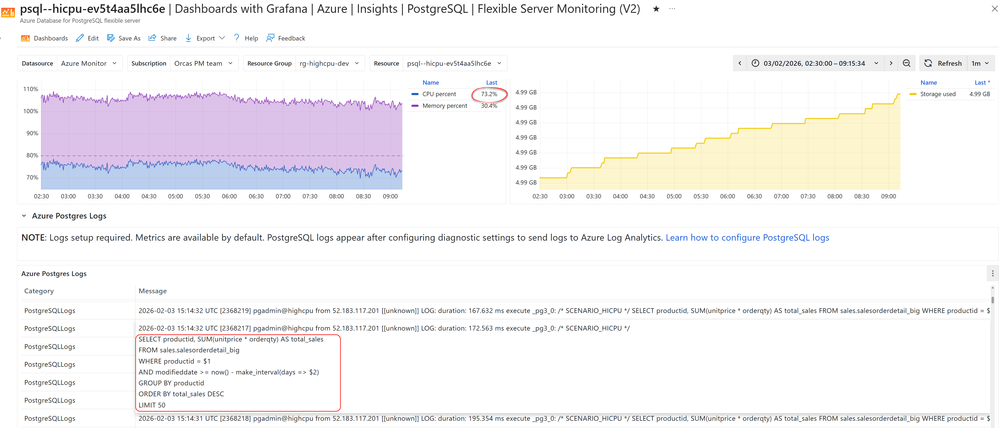This screenshot has height=428, width=999.
Task: Select log message with duration 195.354 ms
Action: tap(564, 418)
